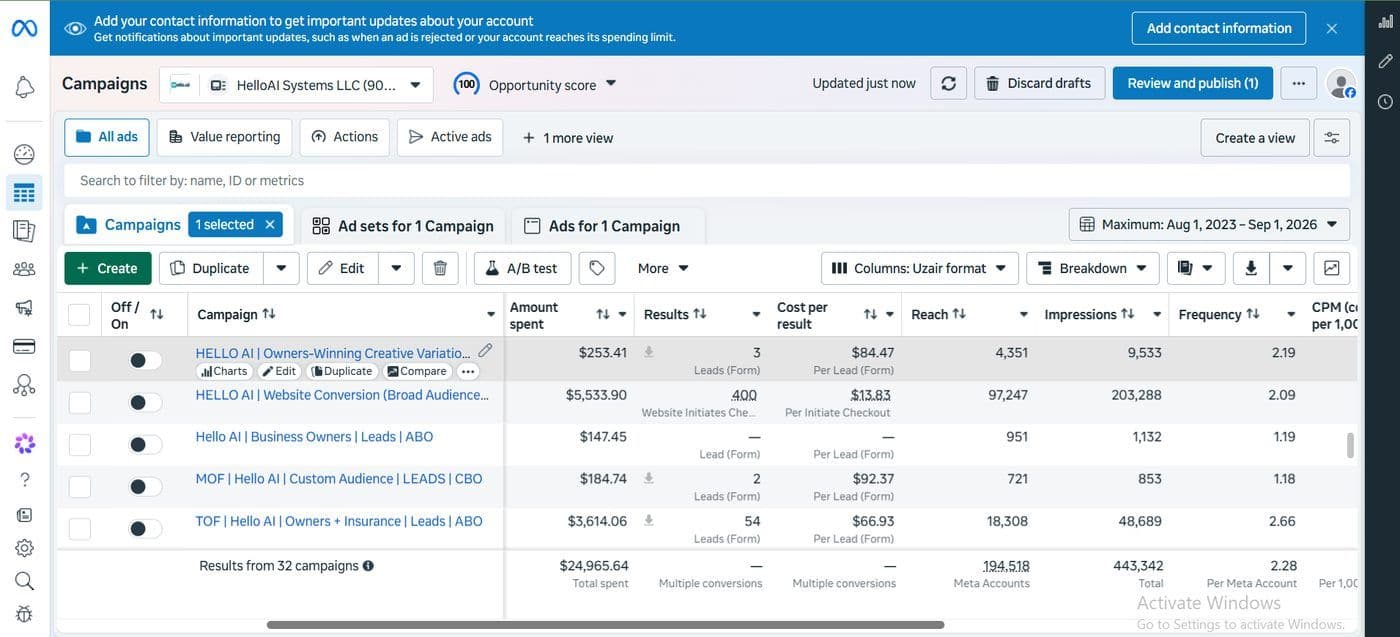Viewport: 1400px width, 637px height.
Task: Expand the Duplicate options arrow
Action: [281, 268]
